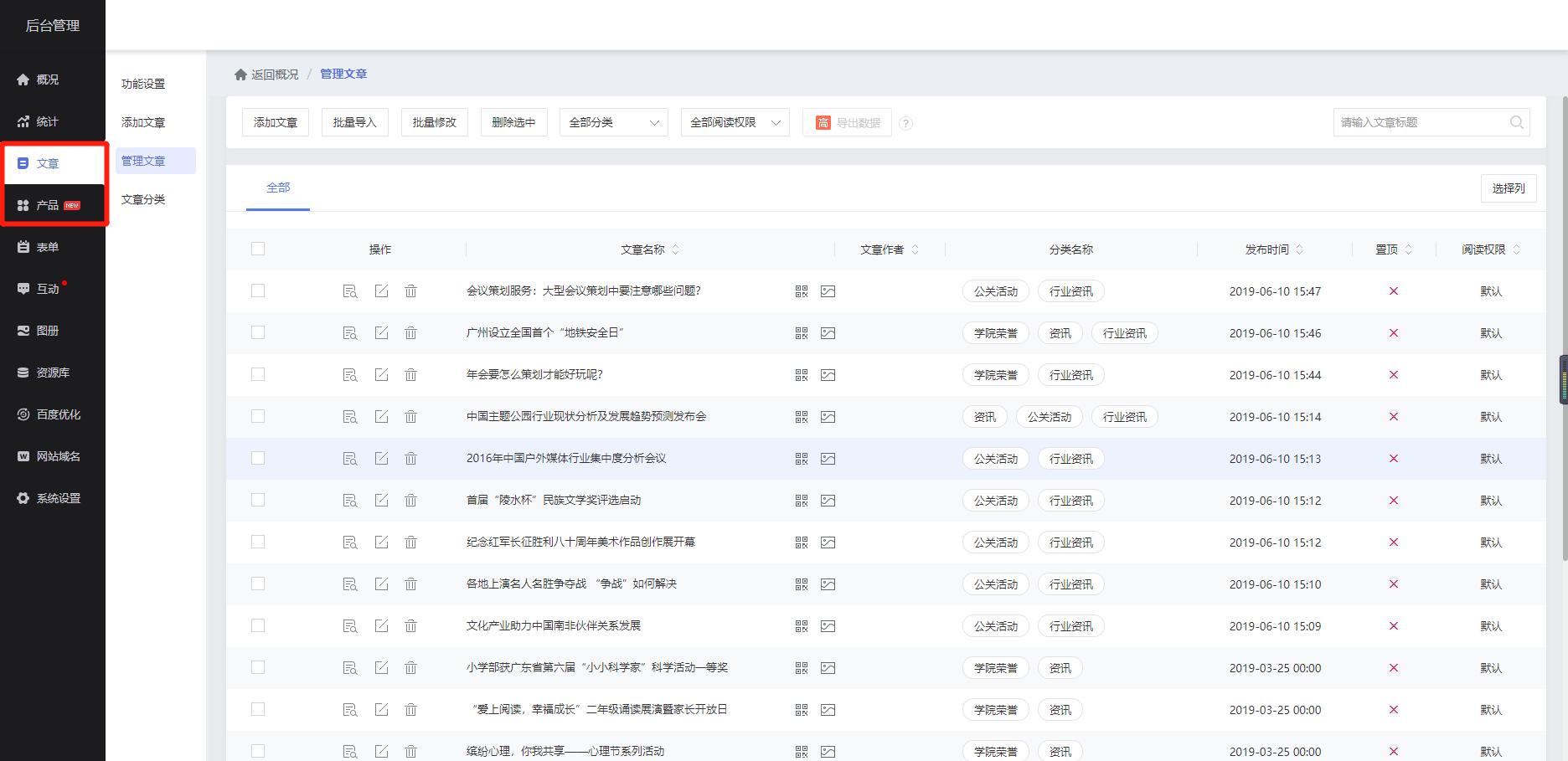Check the row checkbox for 纪念红军长征 article
This screenshot has width=1568, height=761.
pyautogui.click(x=258, y=542)
